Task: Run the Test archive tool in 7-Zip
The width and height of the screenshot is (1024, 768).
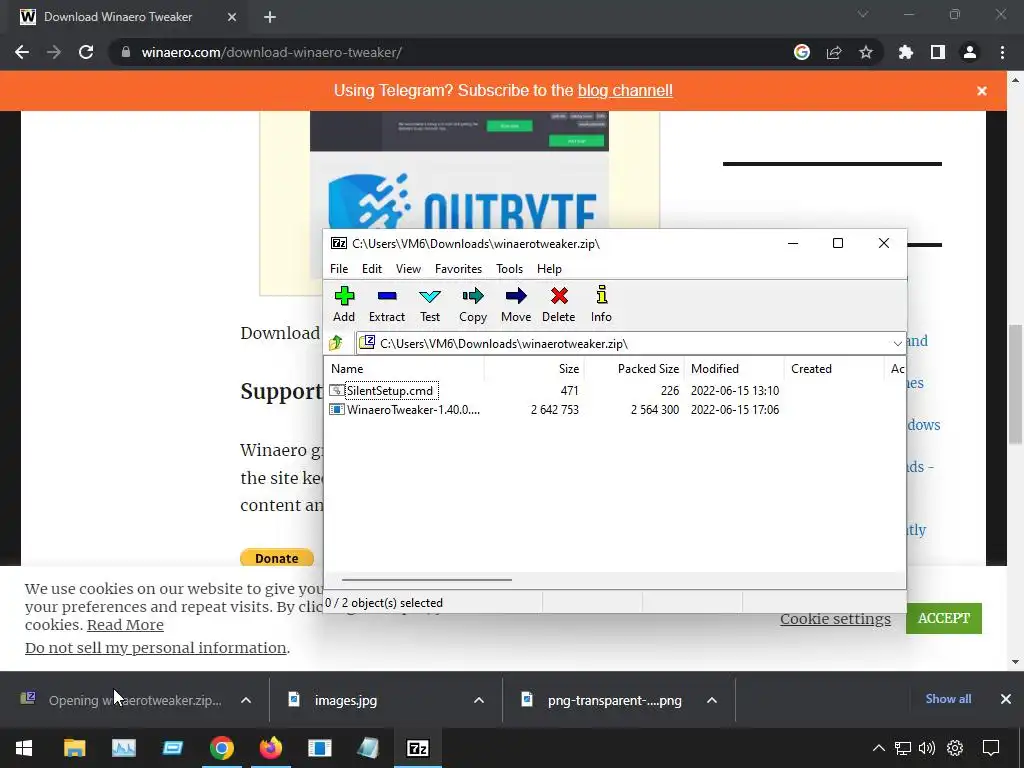Action: pos(430,304)
